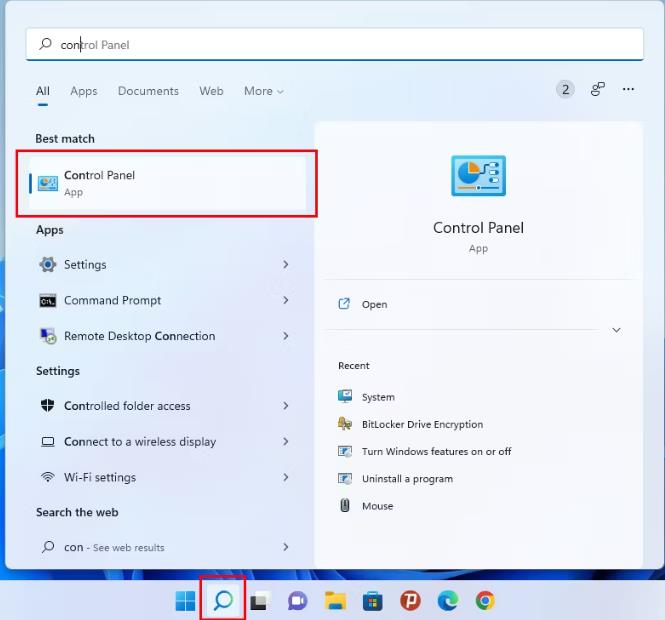Expand Wi-Fi settings result arrow

pyautogui.click(x=285, y=477)
